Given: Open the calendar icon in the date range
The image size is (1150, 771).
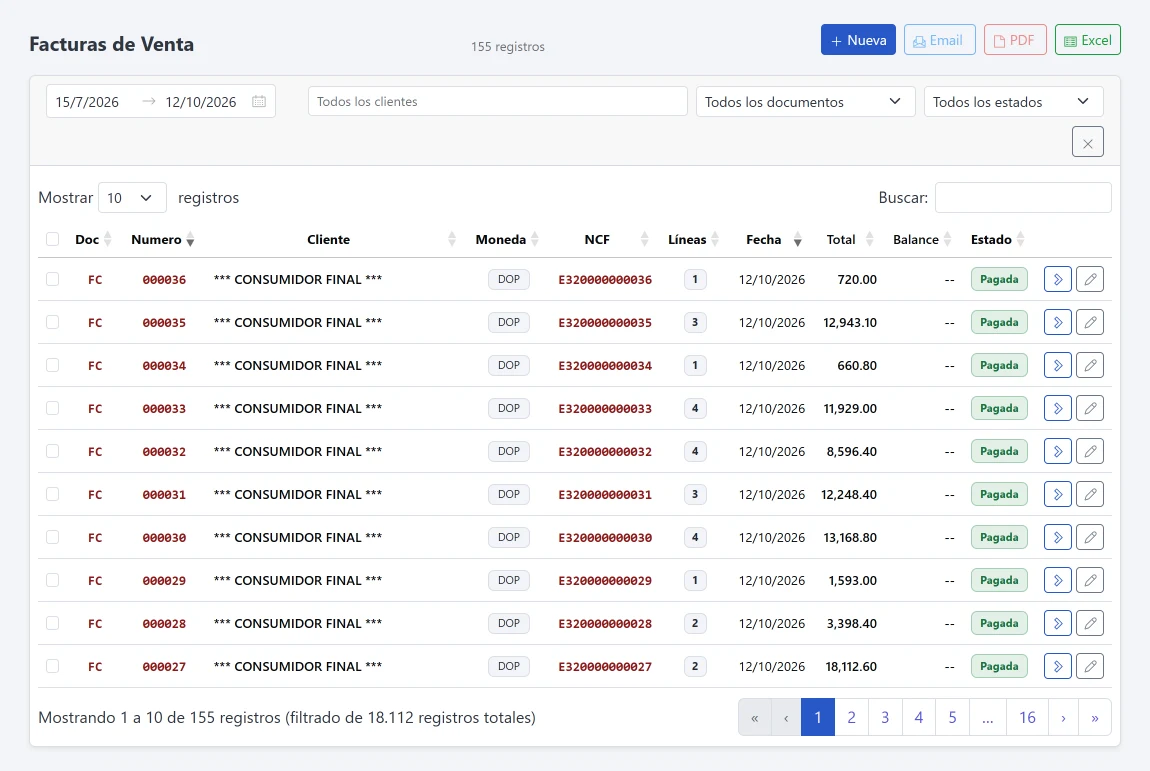Looking at the screenshot, I should coord(259,101).
